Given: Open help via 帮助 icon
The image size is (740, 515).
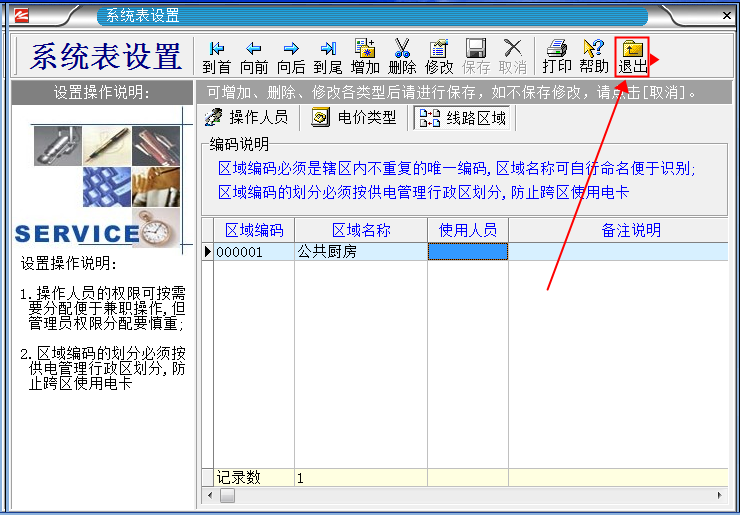Looking at the screenshot, I should click(594, 56).
